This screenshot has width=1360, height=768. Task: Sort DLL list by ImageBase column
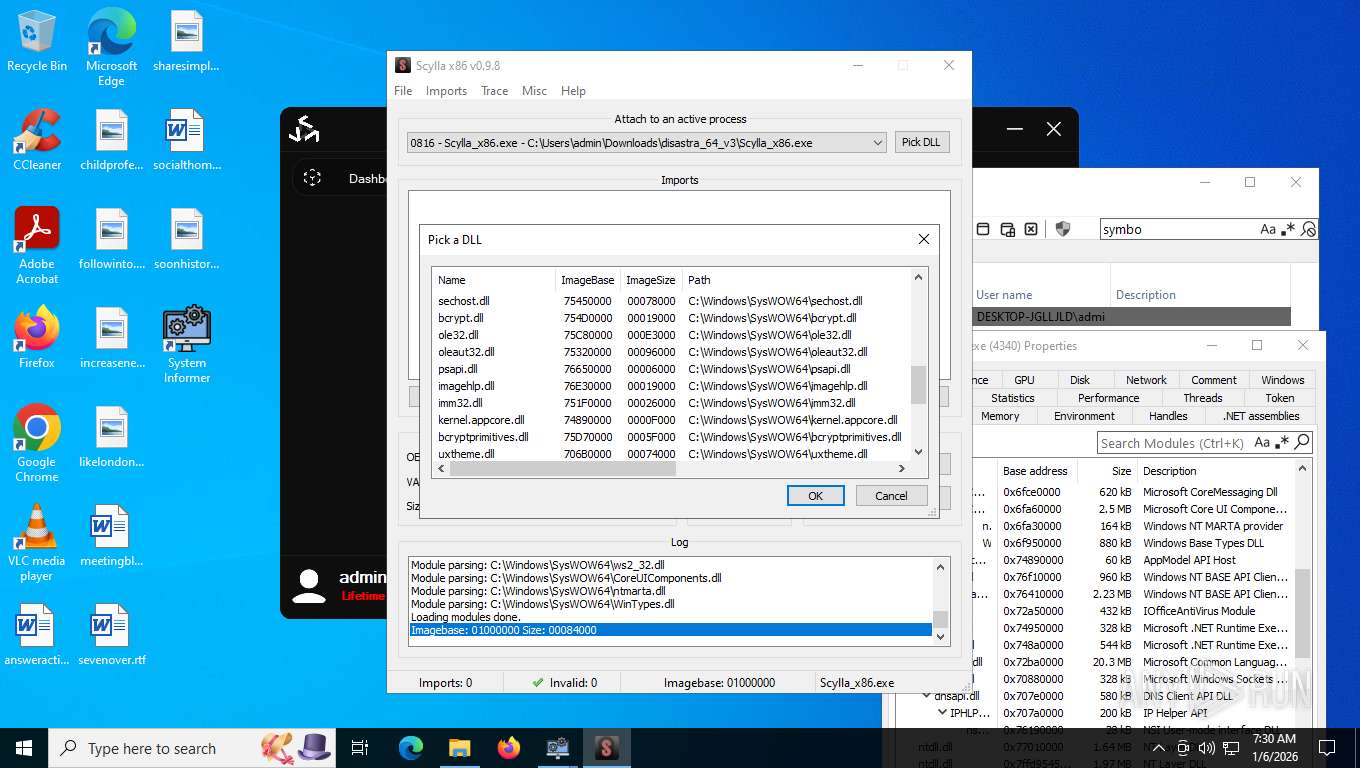pos(588,280)
